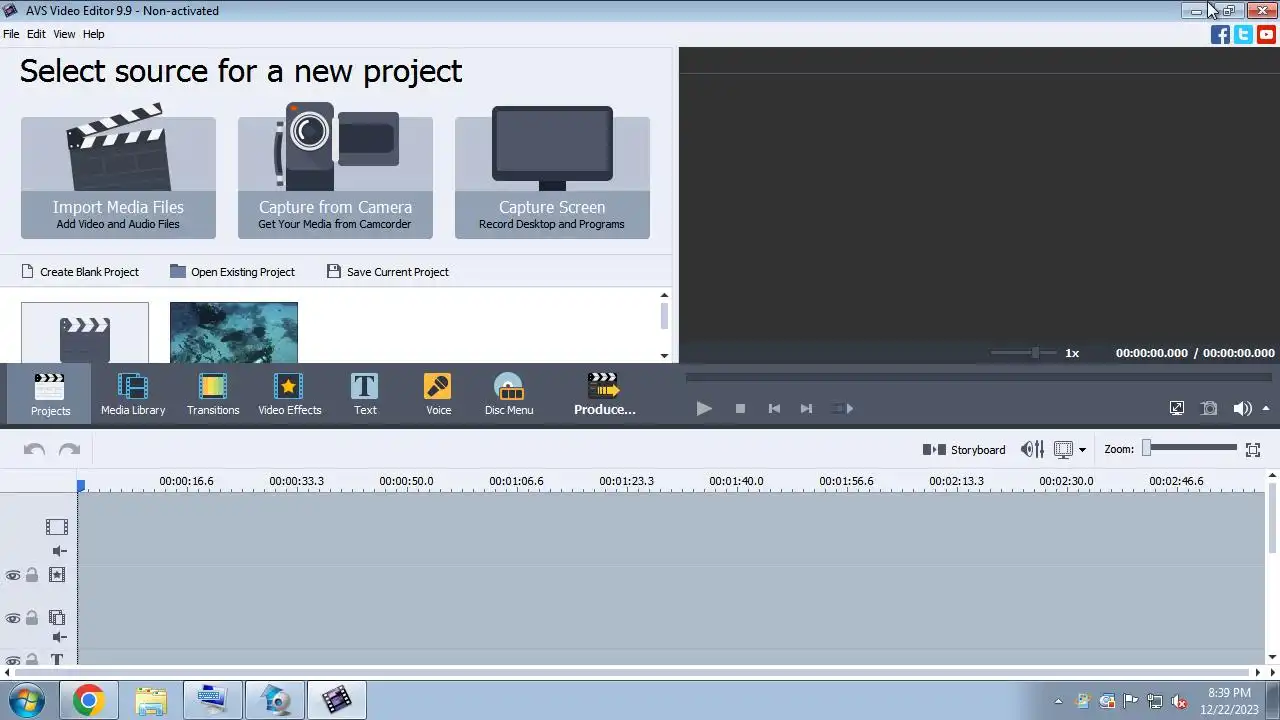Click the Undo arrow icon
The image size is (1280, 720).
coord(34,450)
